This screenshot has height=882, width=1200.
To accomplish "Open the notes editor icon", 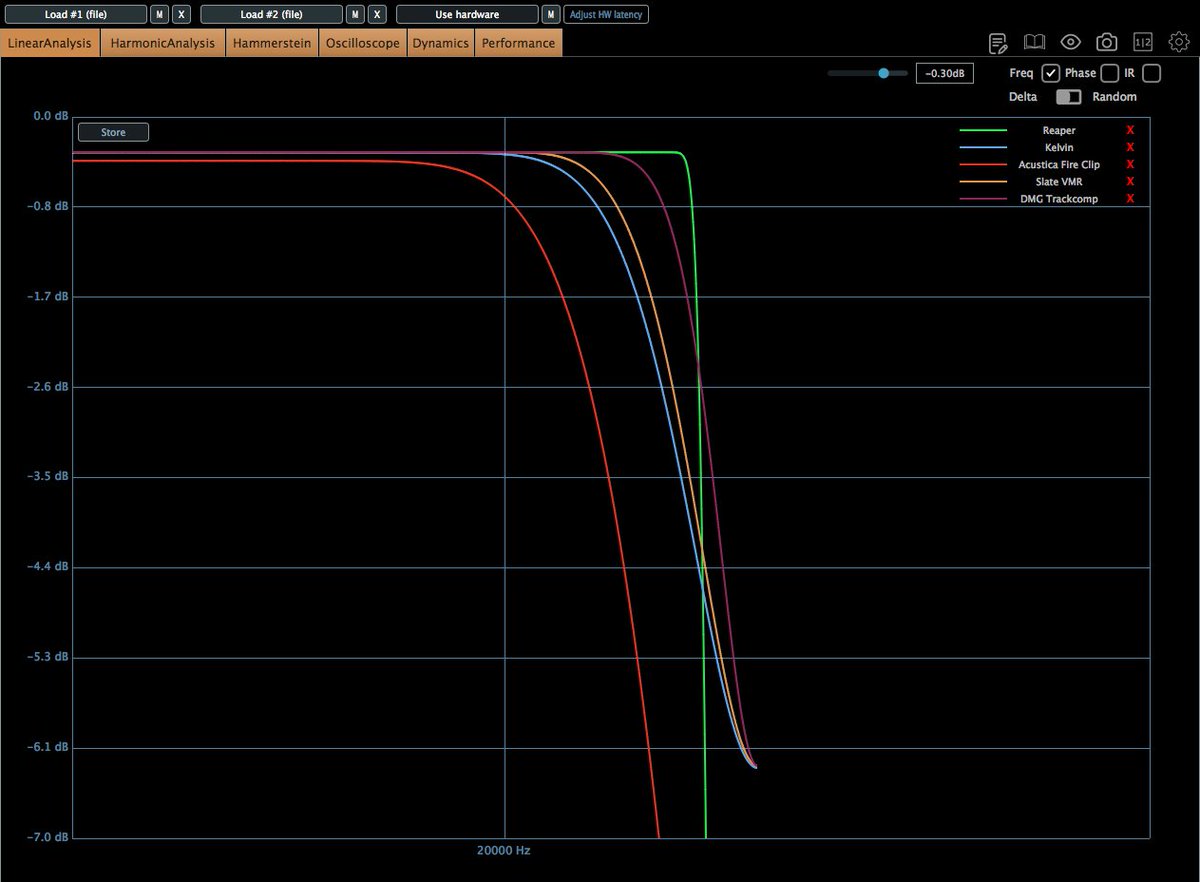I will tap(997, 42).
